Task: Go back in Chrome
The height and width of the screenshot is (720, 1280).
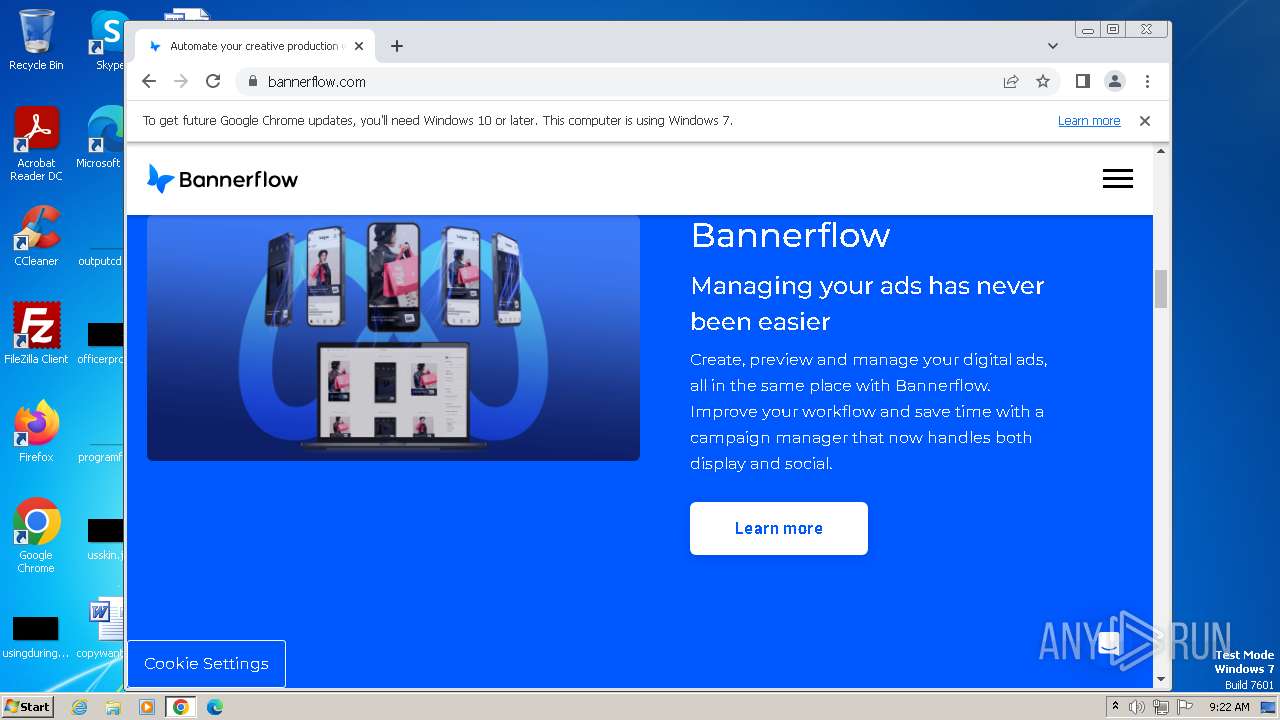Action: pyautogui.click(x=149, y=81)
